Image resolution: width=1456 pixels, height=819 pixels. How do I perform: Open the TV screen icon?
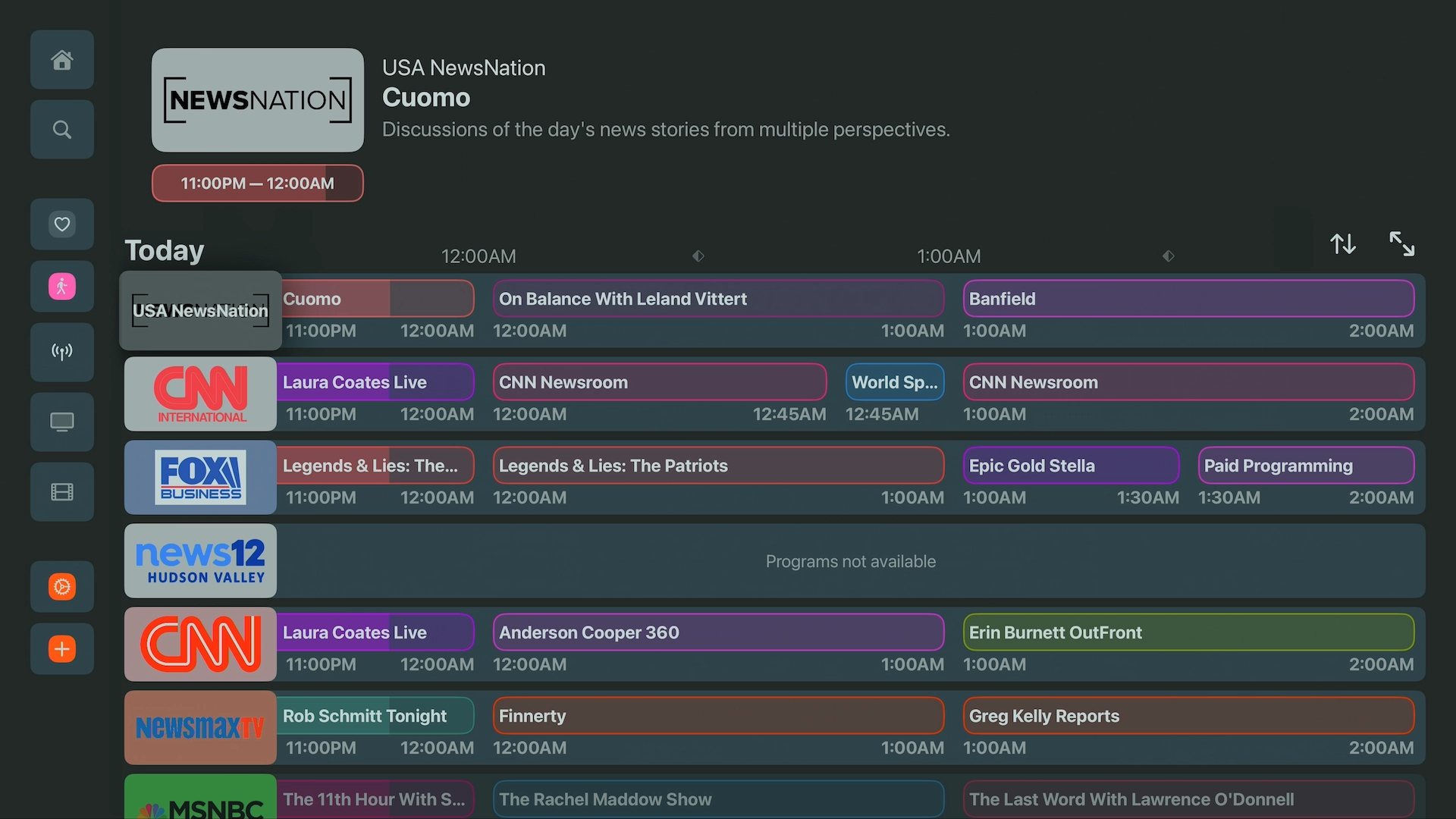point(62,422)
